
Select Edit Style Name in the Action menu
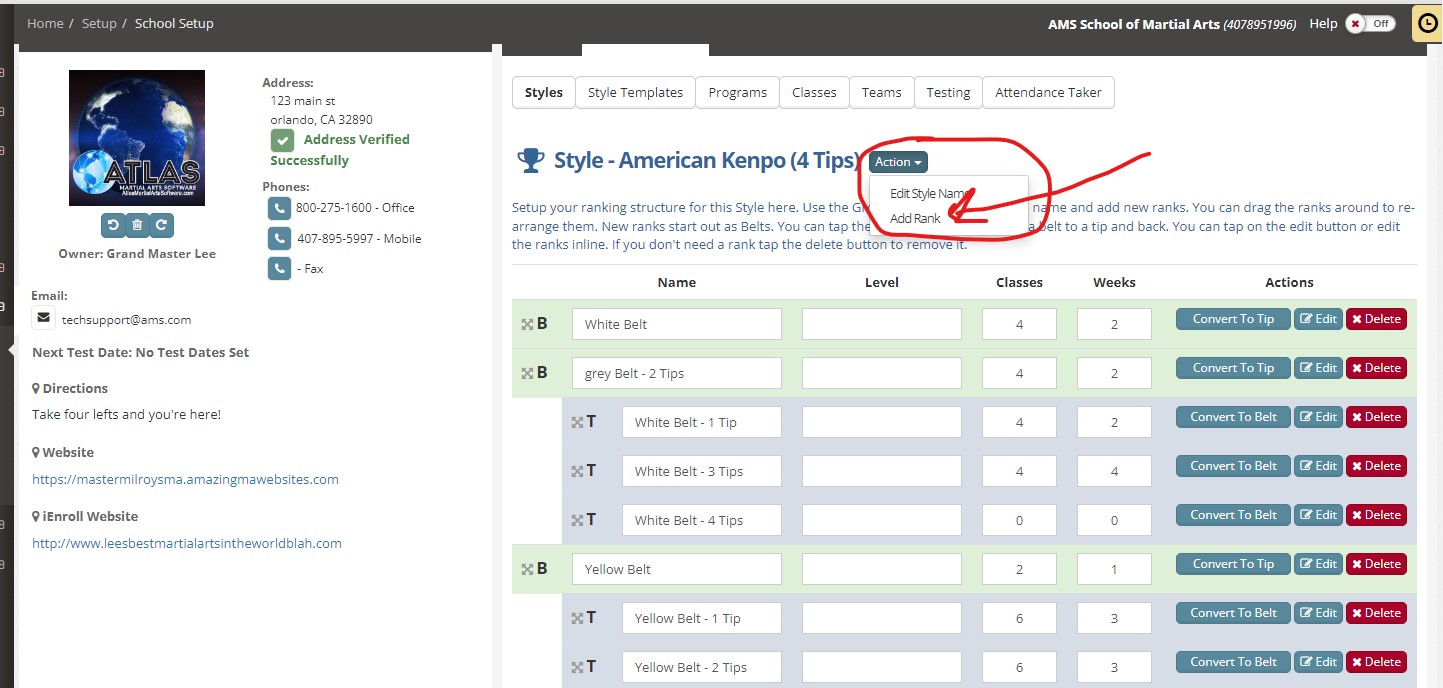pyautogui.click(x=929, y=193)
